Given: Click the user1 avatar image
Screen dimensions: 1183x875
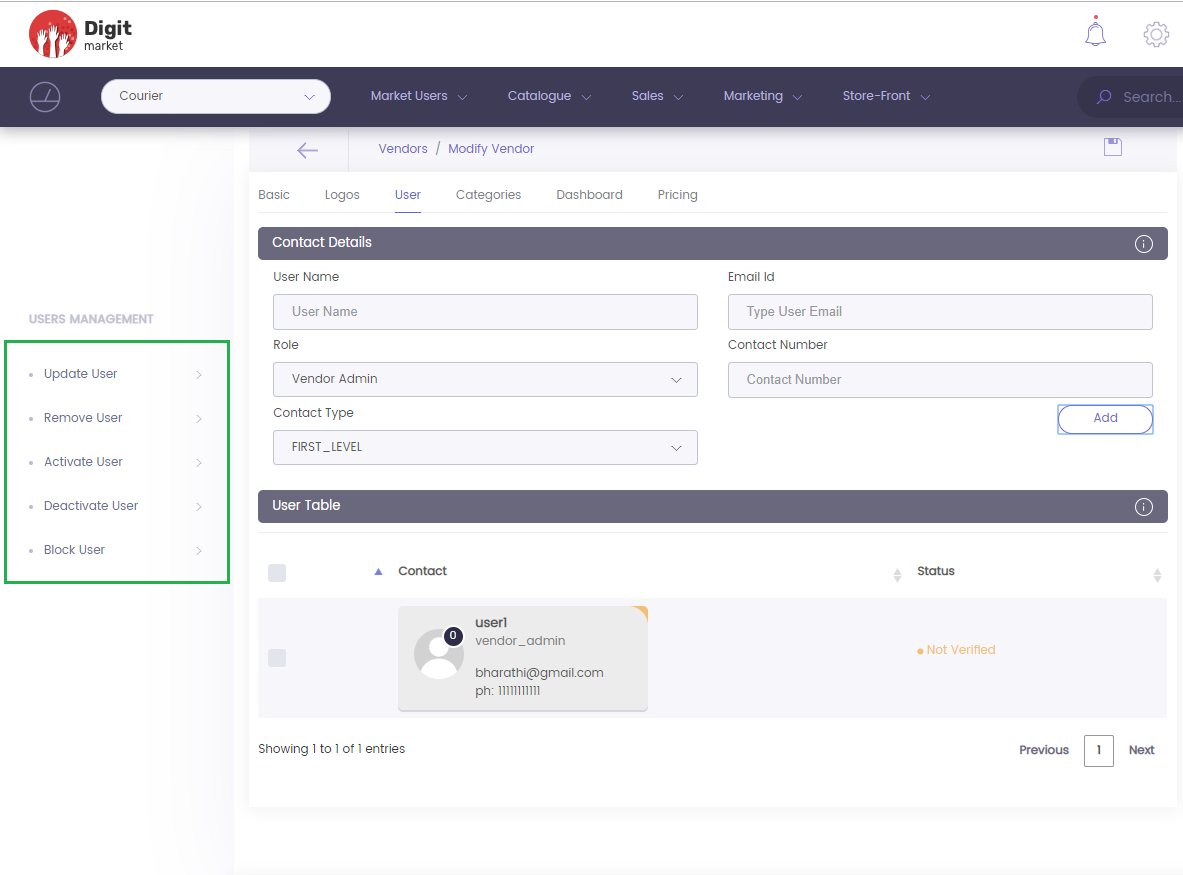Looking at the screenshot, I should pyautogui.click(x=438, y=654).
